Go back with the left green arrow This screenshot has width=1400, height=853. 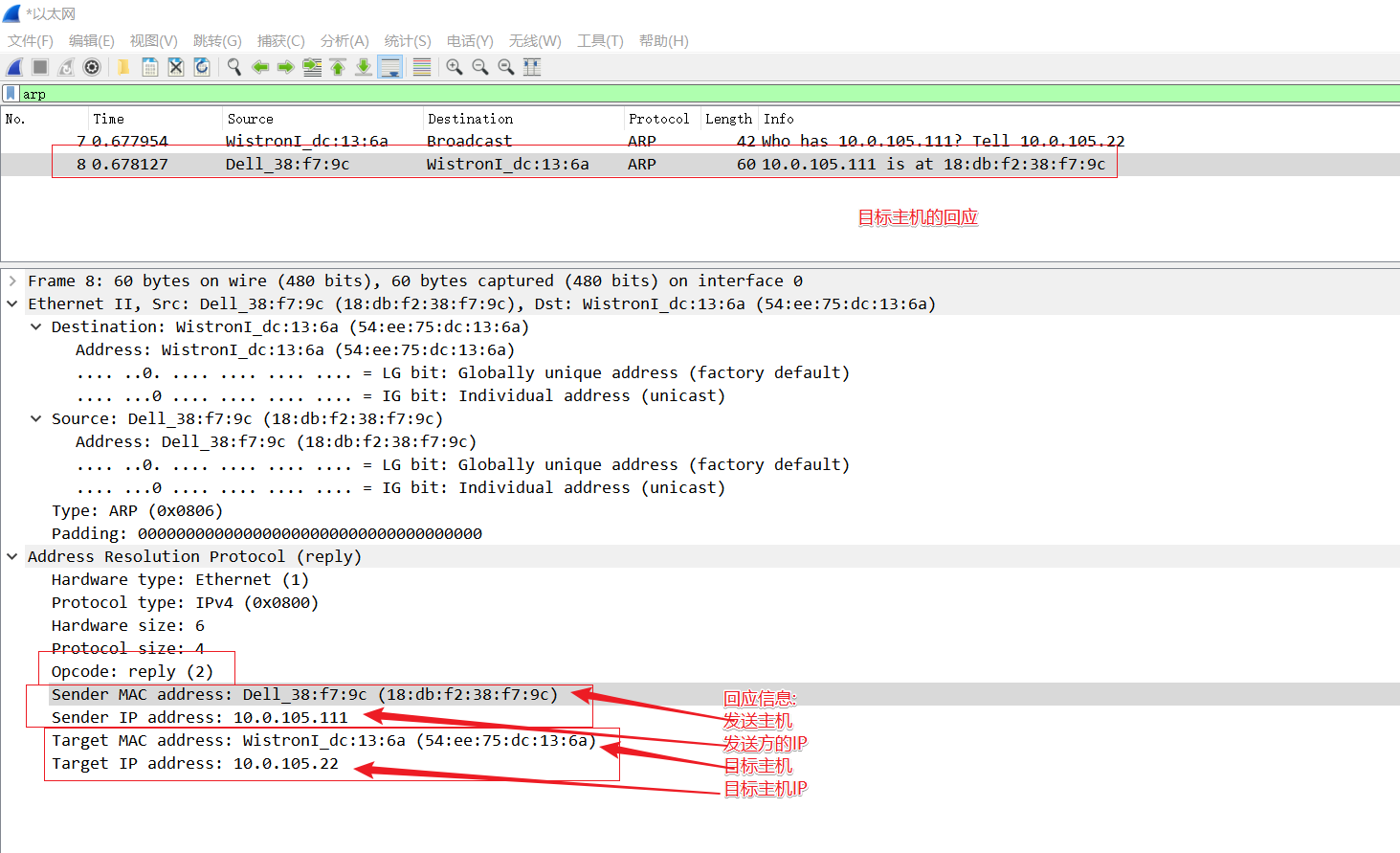click(260, 67)
